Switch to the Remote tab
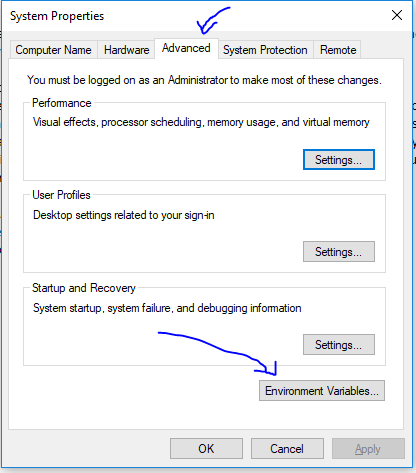The width and height of the screenshot is (416, 473). click(x=338, y=50)
